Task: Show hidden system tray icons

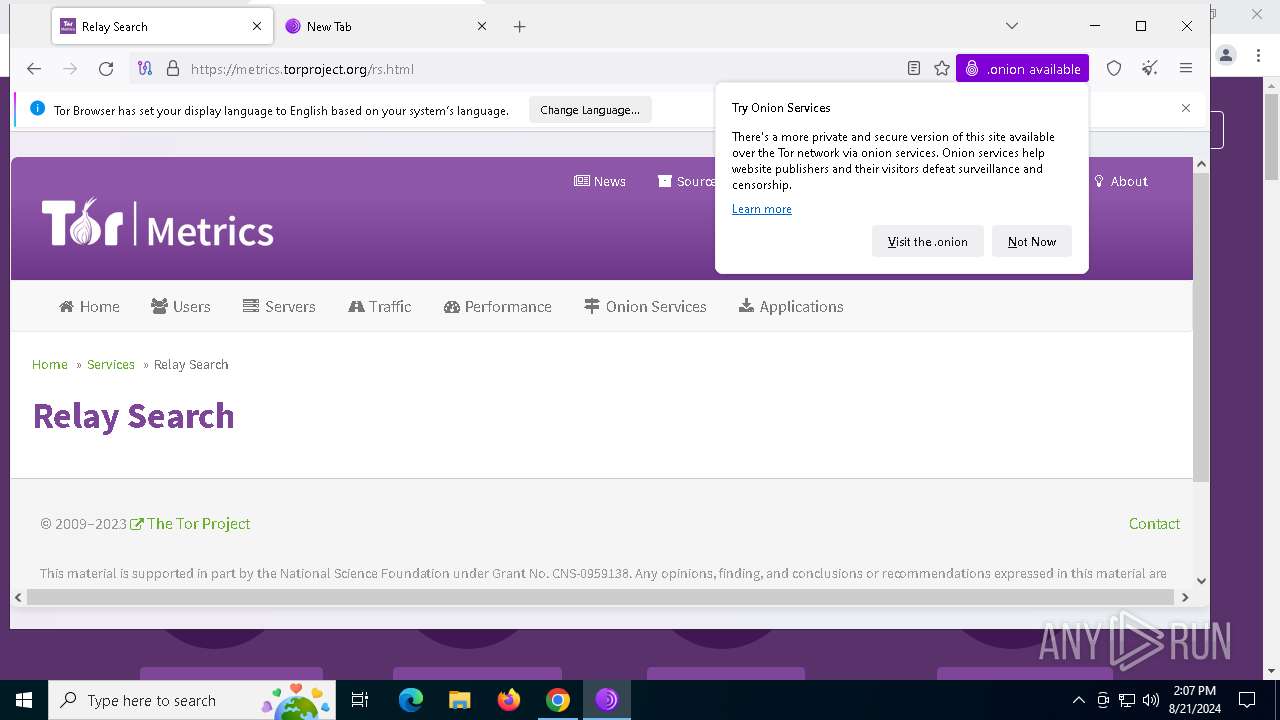Action: 1078,700
